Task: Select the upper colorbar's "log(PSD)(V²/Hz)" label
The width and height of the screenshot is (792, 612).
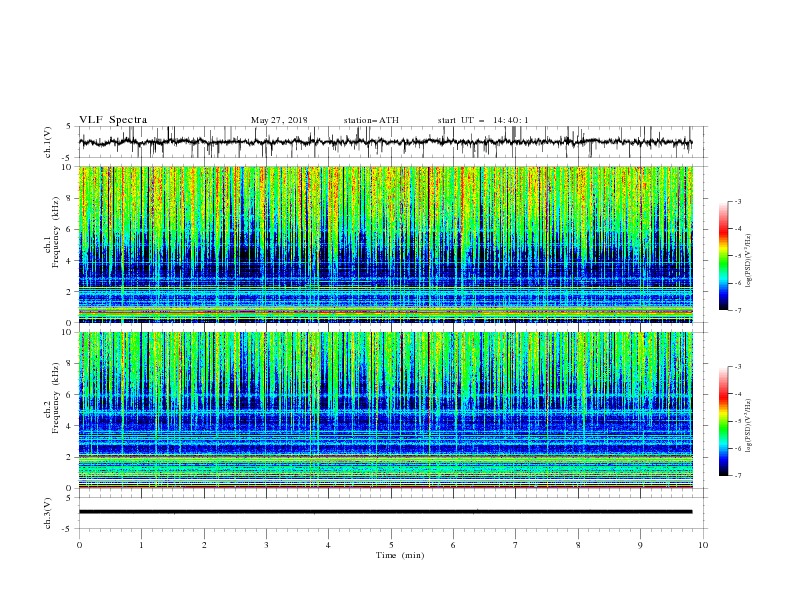Action: point(748,261)
